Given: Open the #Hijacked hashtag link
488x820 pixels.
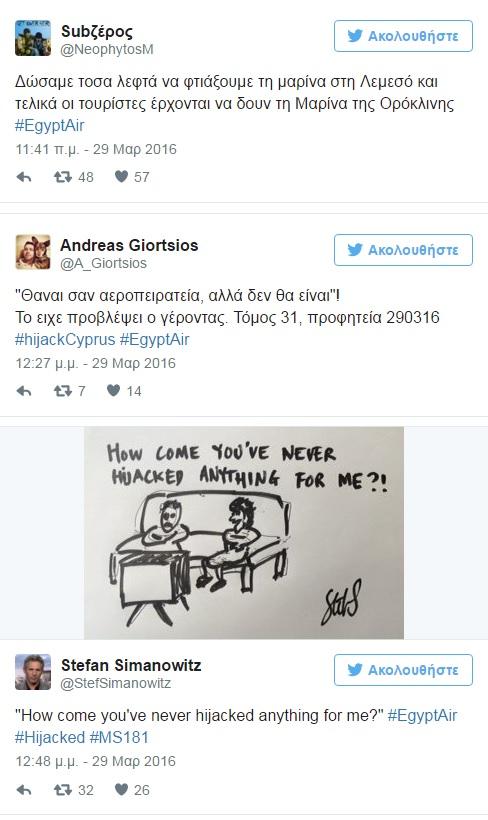Looking at the screenshot, I should (50, 737).
